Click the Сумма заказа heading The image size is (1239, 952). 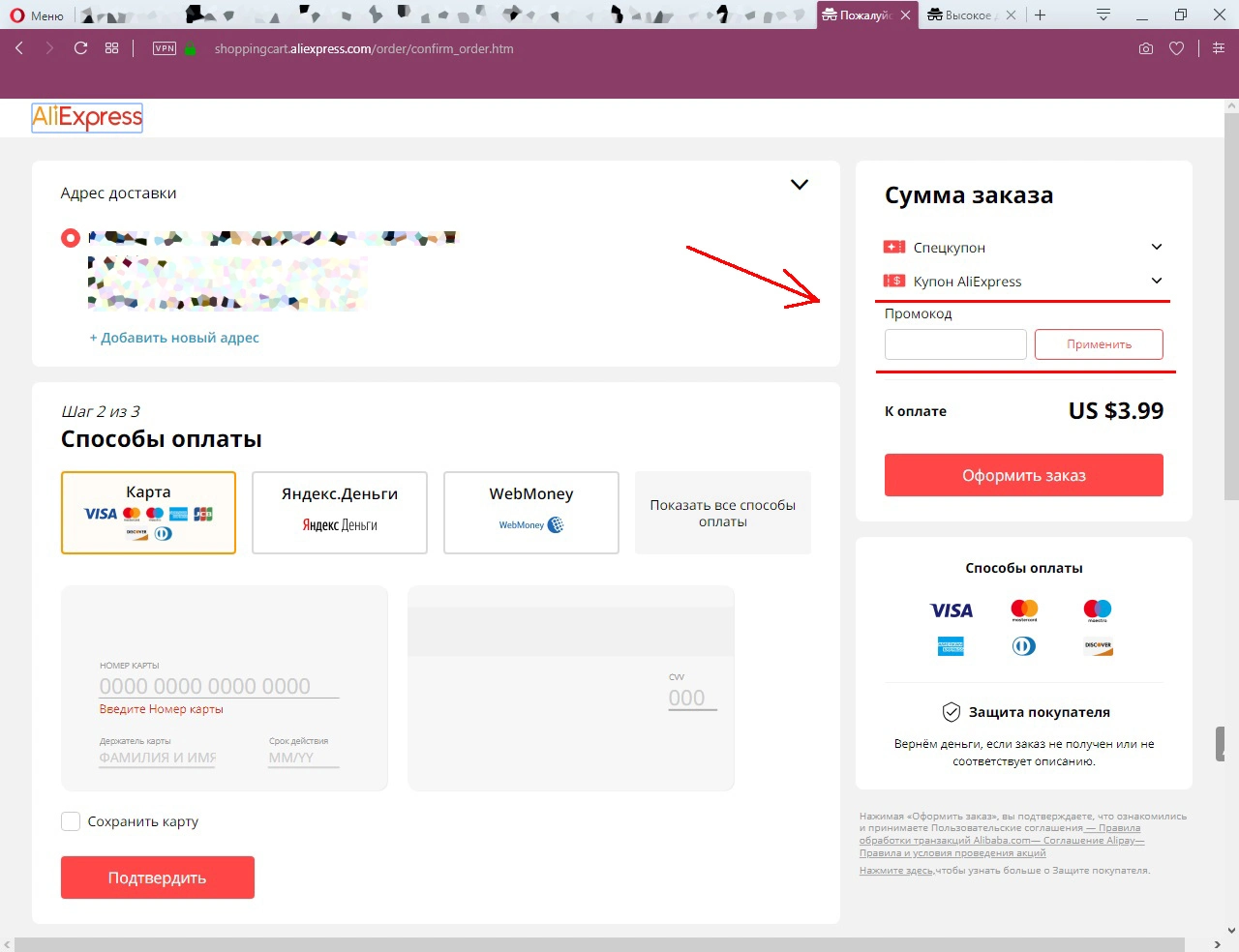pos(969,195)
